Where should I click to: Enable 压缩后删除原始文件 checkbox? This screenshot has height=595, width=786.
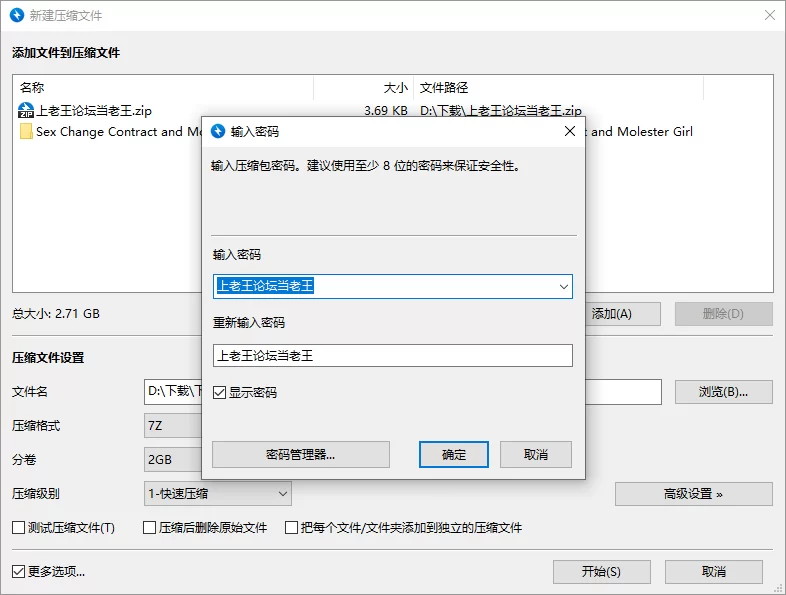tap(149, 527)
